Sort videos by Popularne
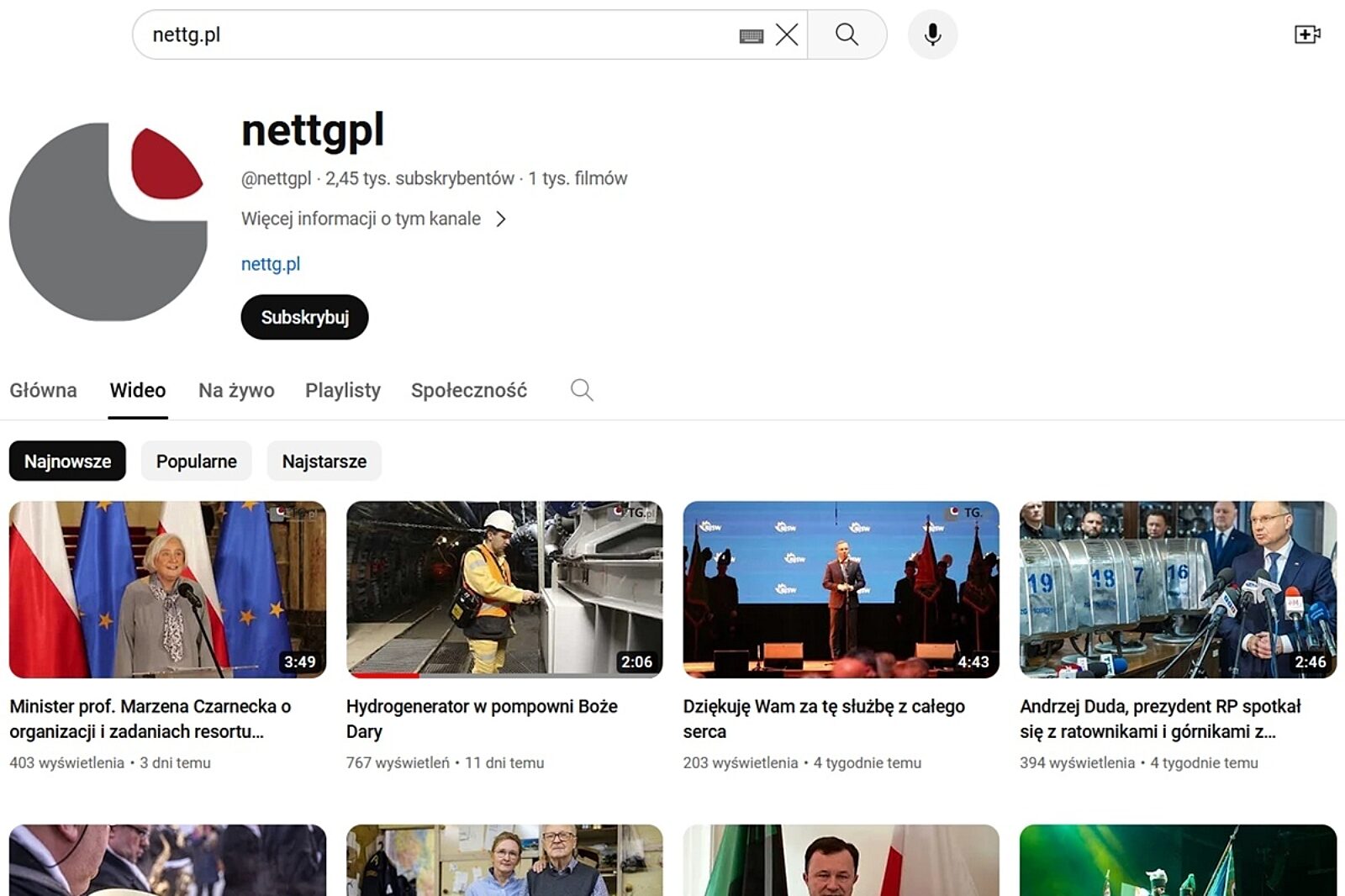1345x896 pixels. [196, 461]
